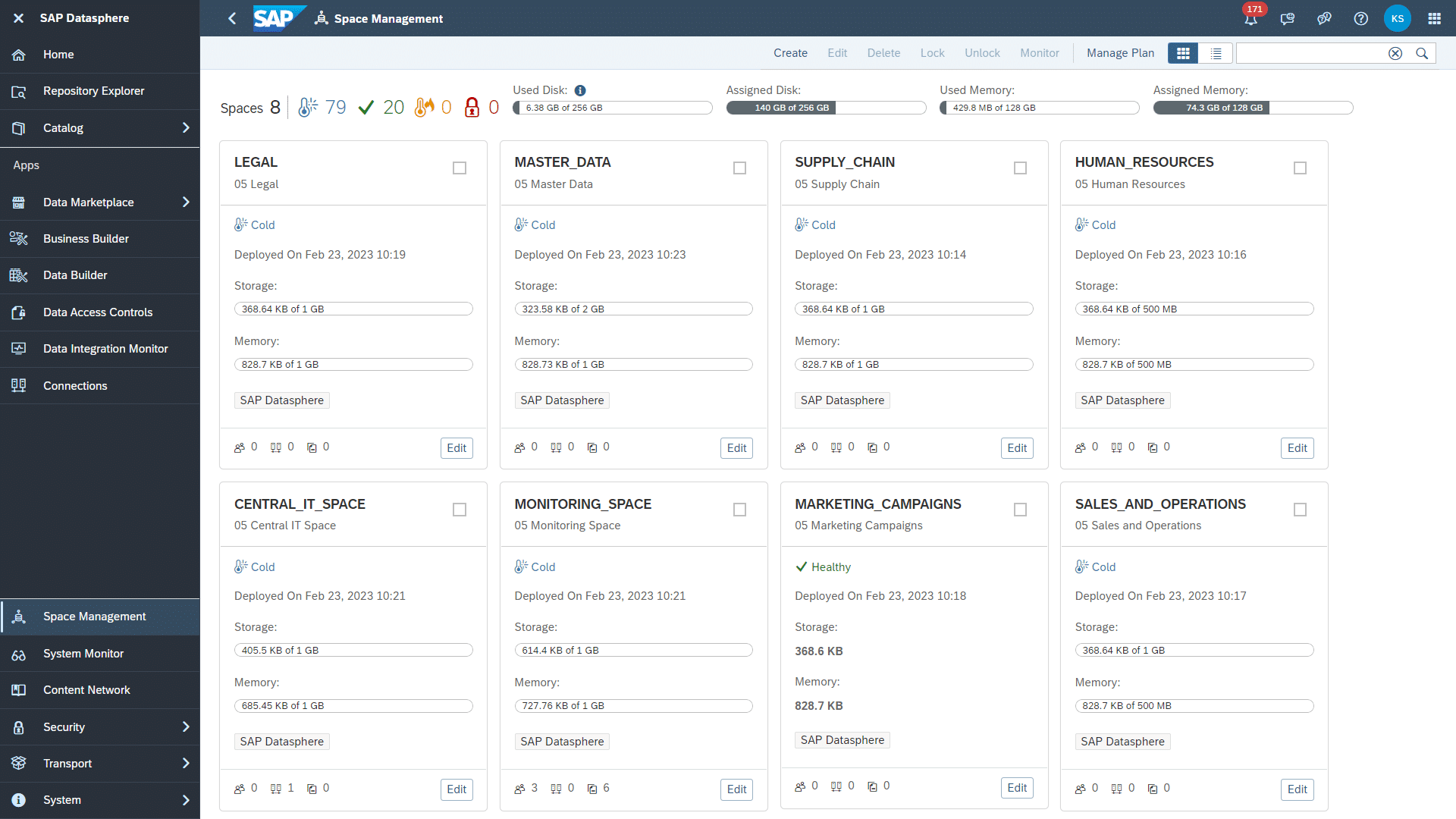This screenshot has width=1456, height=819.
Task: Switch to list view layout icon
Action: 1215,54
